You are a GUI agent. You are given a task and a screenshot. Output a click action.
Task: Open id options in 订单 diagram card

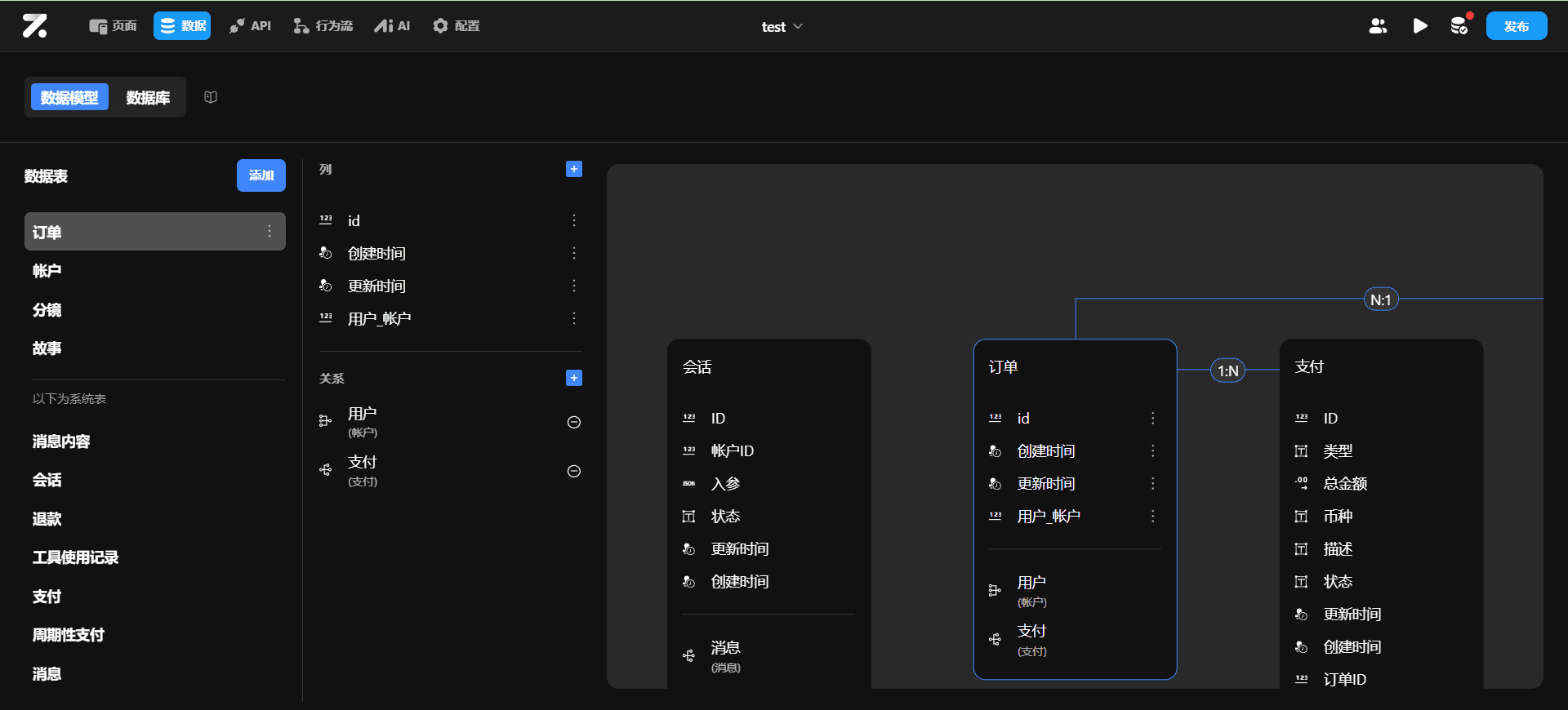point(1153,418)
